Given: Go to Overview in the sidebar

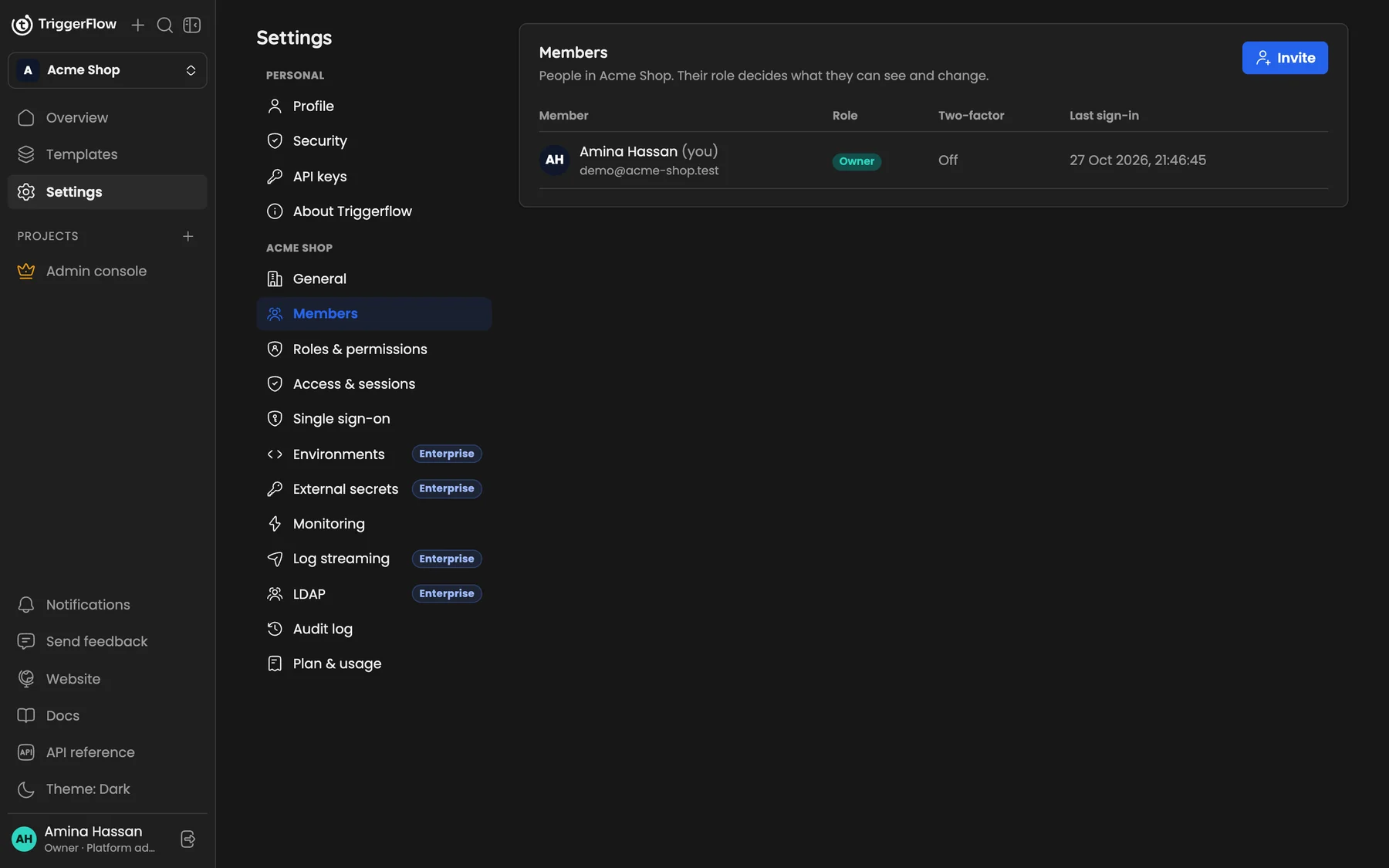Looking at the screenshot, I should pyautogui.click(x=107, y=118).
